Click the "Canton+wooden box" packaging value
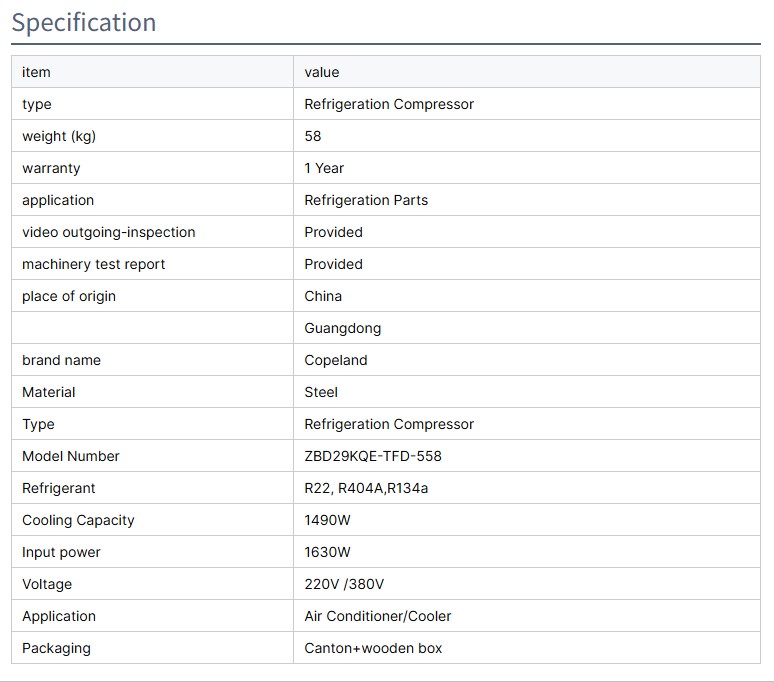The image size is (774, 682). click(373, 648)
